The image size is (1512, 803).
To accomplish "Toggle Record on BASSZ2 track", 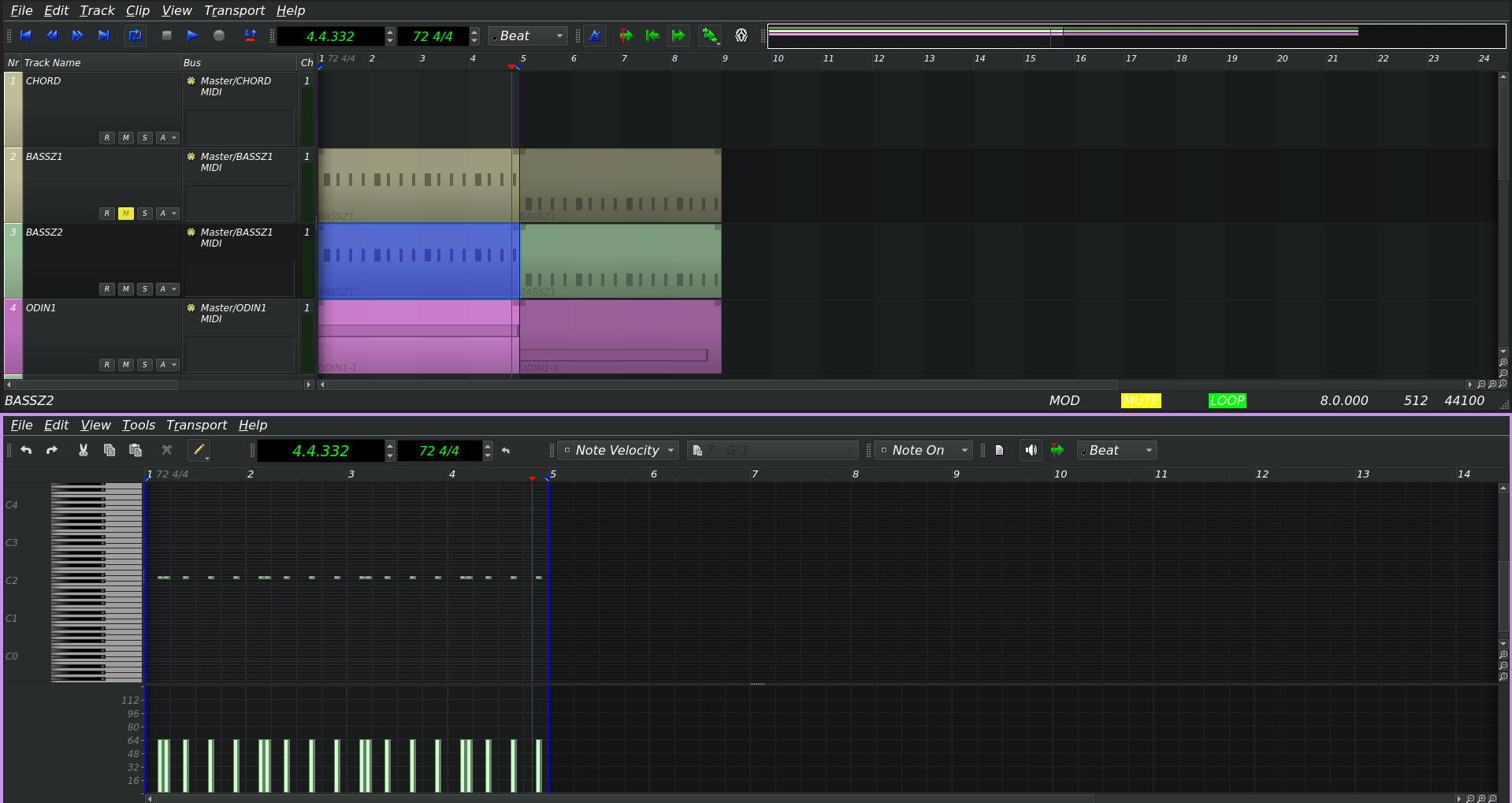I will pyautogui.click(x=107, y=289).
